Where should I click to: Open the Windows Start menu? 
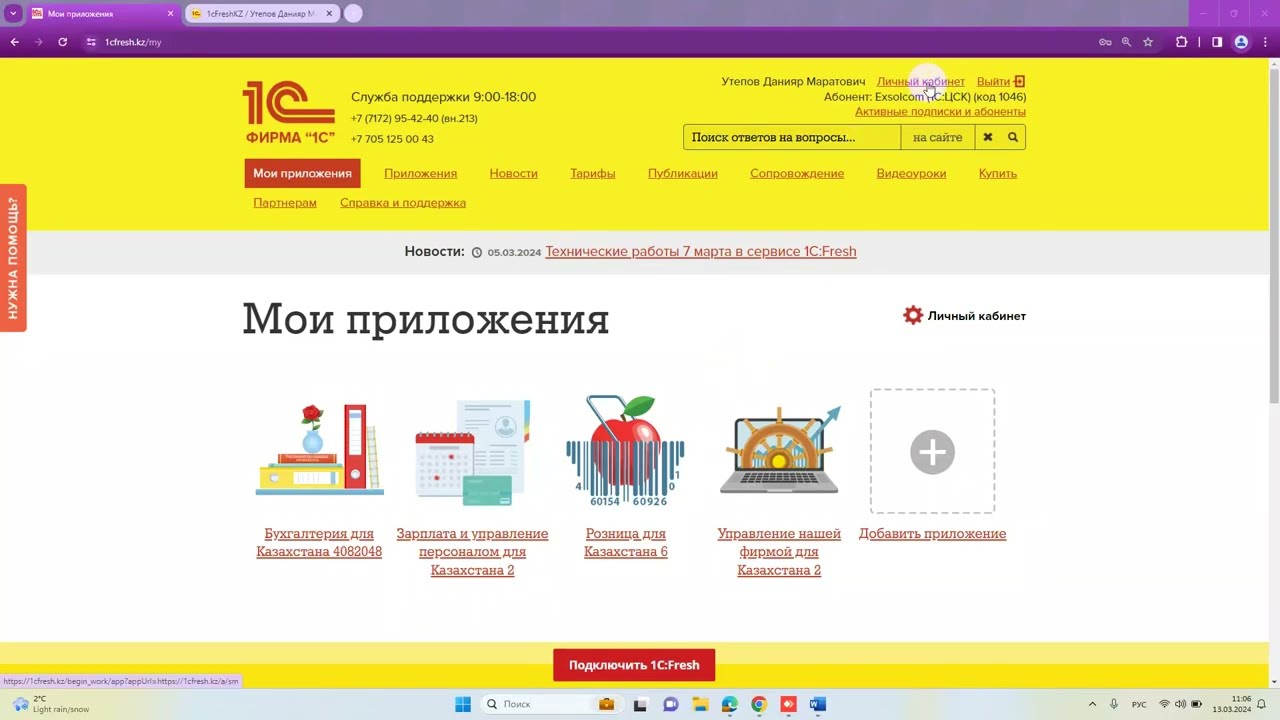(463, 704)
